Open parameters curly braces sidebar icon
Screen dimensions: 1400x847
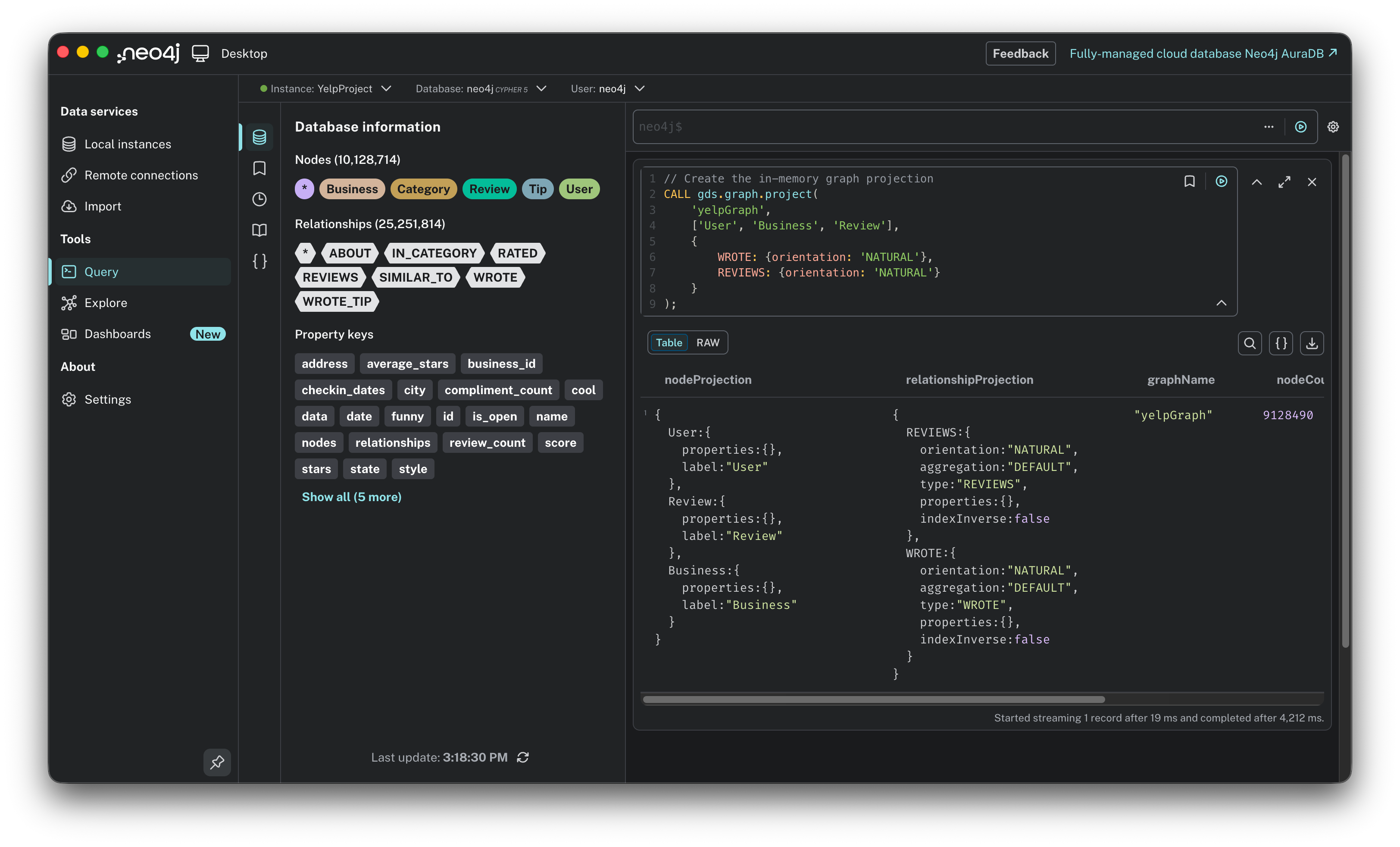coord(259,261)
